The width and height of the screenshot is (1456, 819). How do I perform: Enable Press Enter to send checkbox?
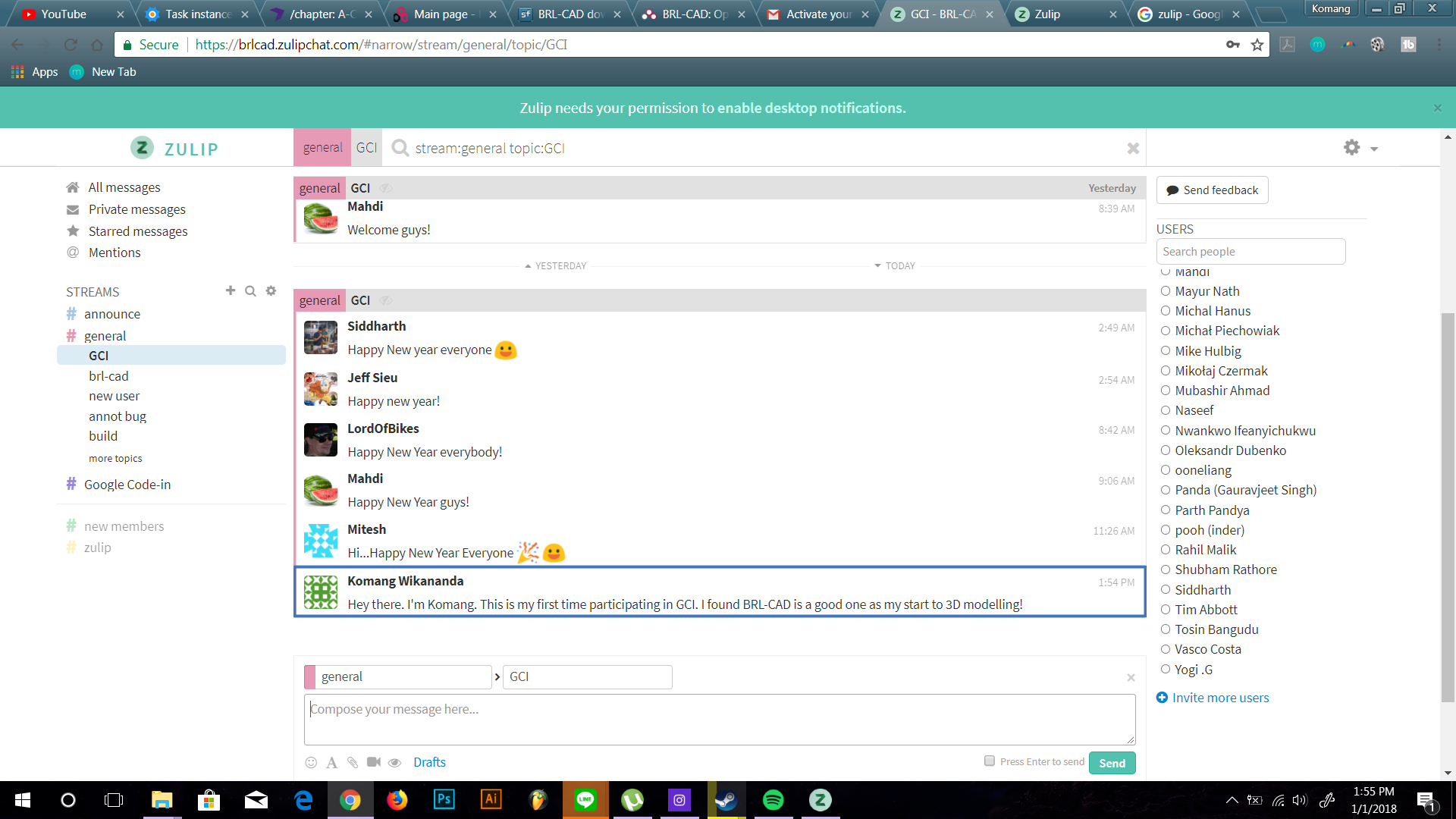coord(990,761)
